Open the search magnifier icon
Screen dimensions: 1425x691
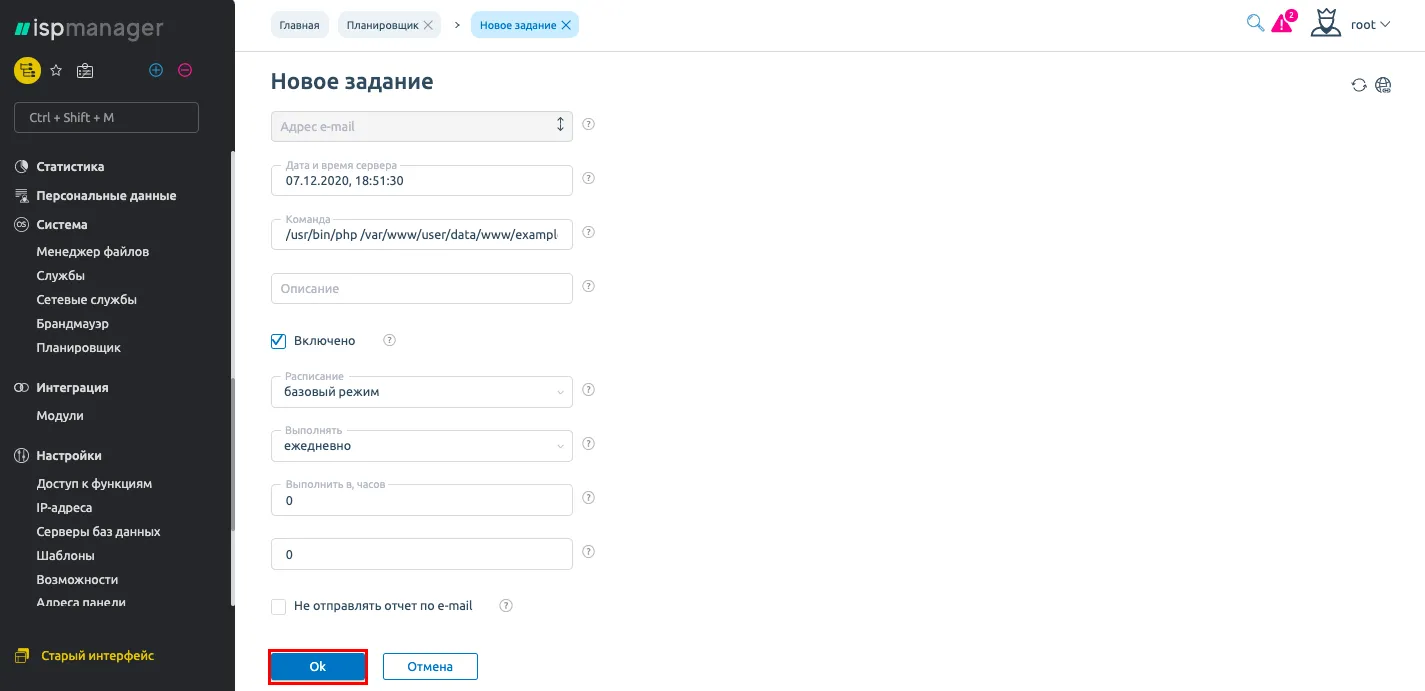(1254, 23)
